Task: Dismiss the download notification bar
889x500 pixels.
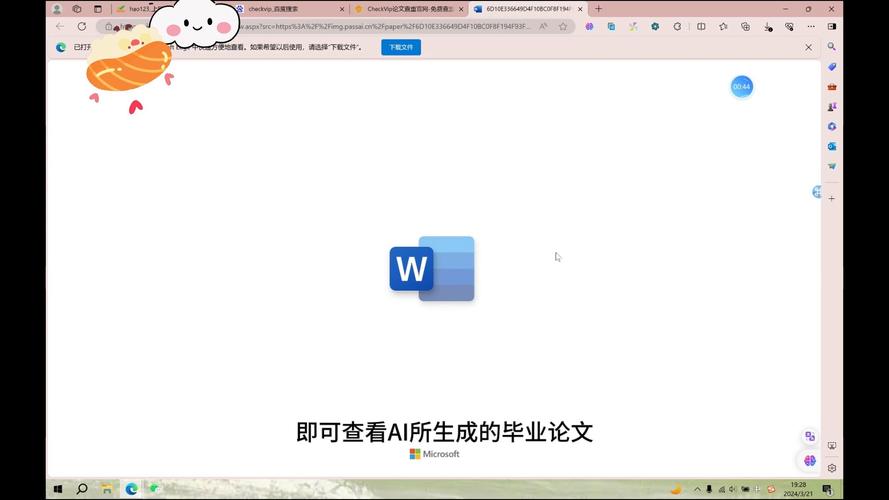Action: pyautogui.click(x=808, y=48)
